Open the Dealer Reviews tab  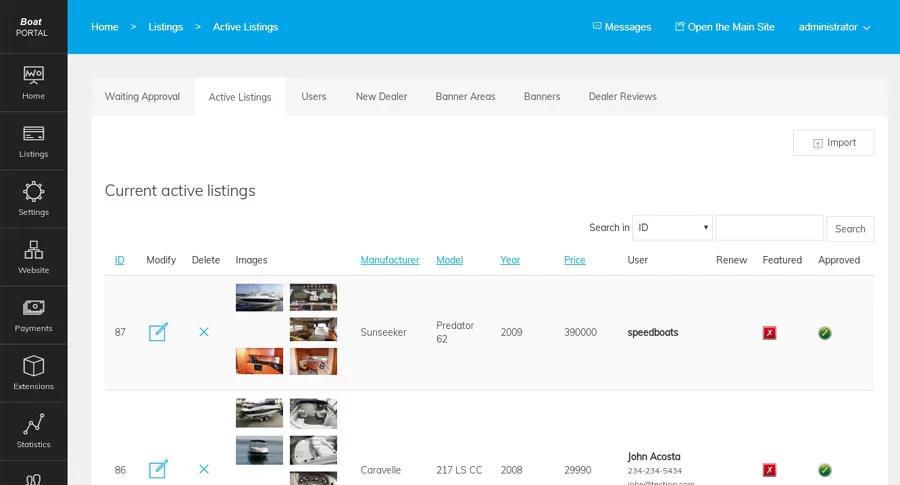point(622,97)
